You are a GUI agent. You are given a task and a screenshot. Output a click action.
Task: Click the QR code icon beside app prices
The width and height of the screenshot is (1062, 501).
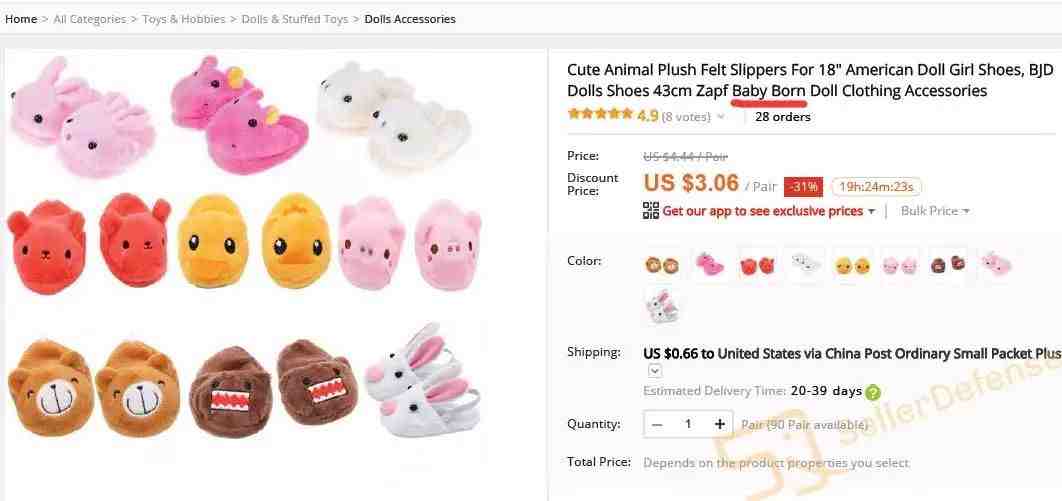650,211
